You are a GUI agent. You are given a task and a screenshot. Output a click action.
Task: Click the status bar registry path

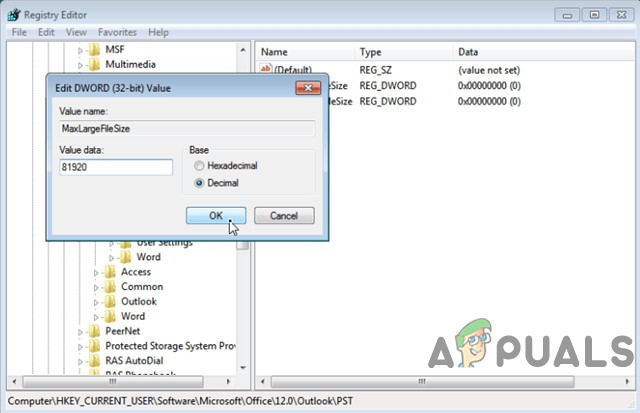(x=180, y=401)
